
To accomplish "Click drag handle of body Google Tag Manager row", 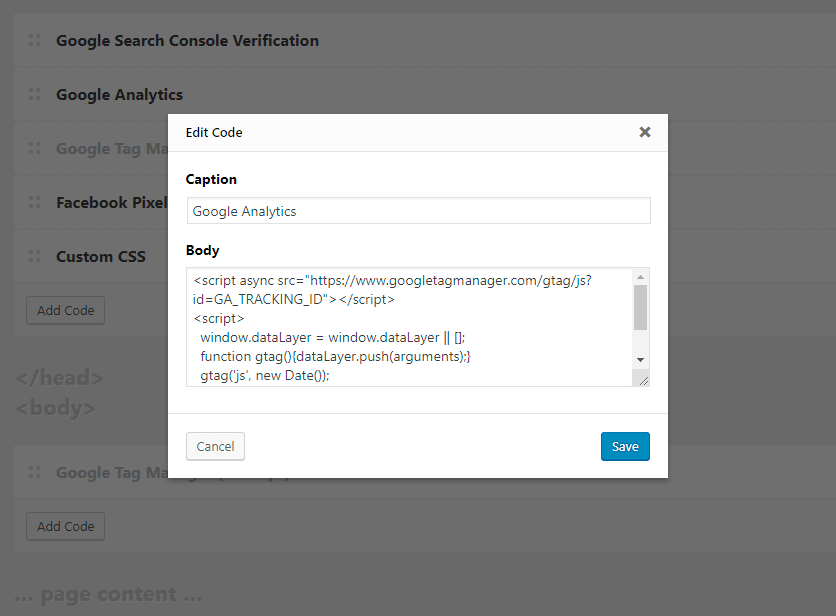I will (x=35, y=472).
